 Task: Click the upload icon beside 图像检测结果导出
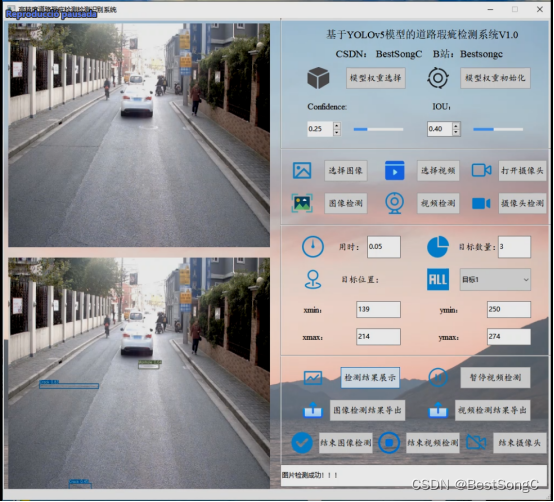[313, 411]
